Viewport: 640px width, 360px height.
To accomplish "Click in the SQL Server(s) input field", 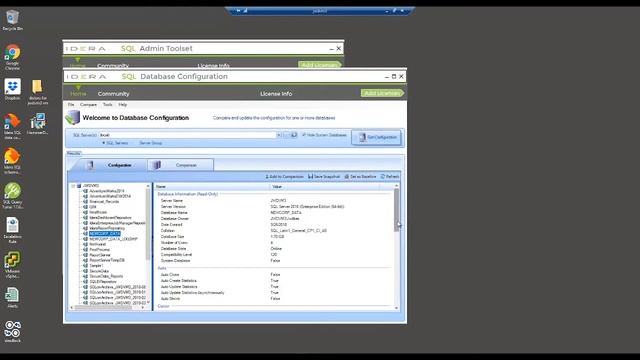I will (x=187, y=135).
